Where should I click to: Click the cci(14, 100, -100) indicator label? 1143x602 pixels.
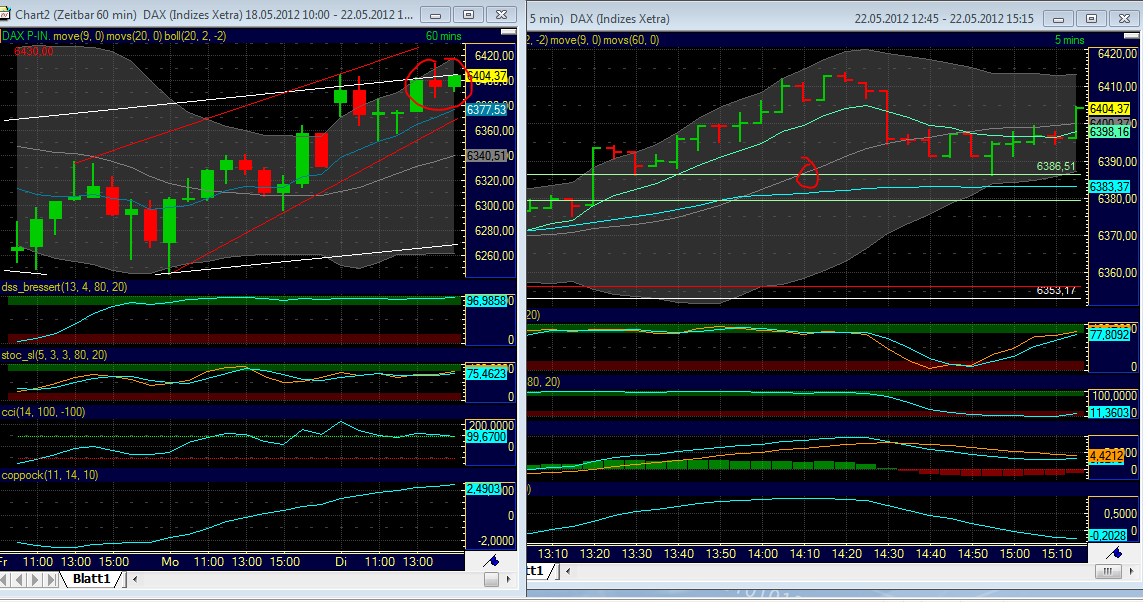45,413
